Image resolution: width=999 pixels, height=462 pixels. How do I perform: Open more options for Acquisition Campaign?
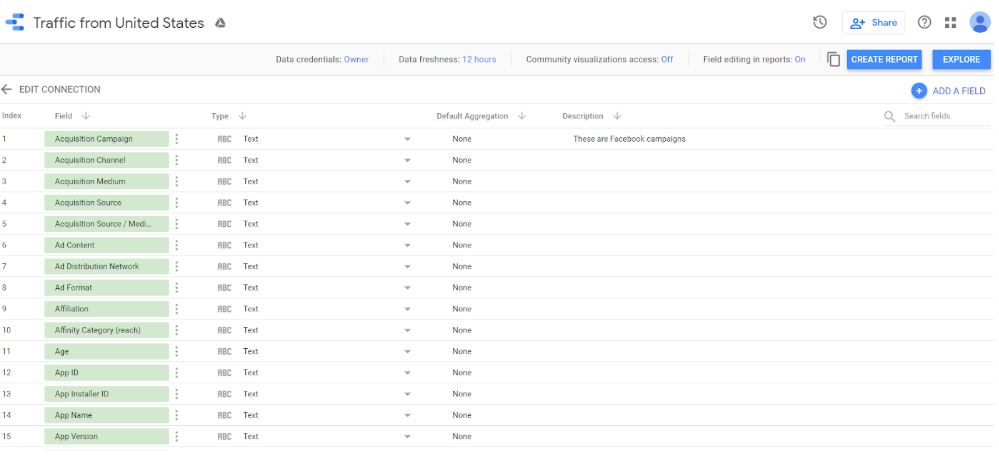176,139
